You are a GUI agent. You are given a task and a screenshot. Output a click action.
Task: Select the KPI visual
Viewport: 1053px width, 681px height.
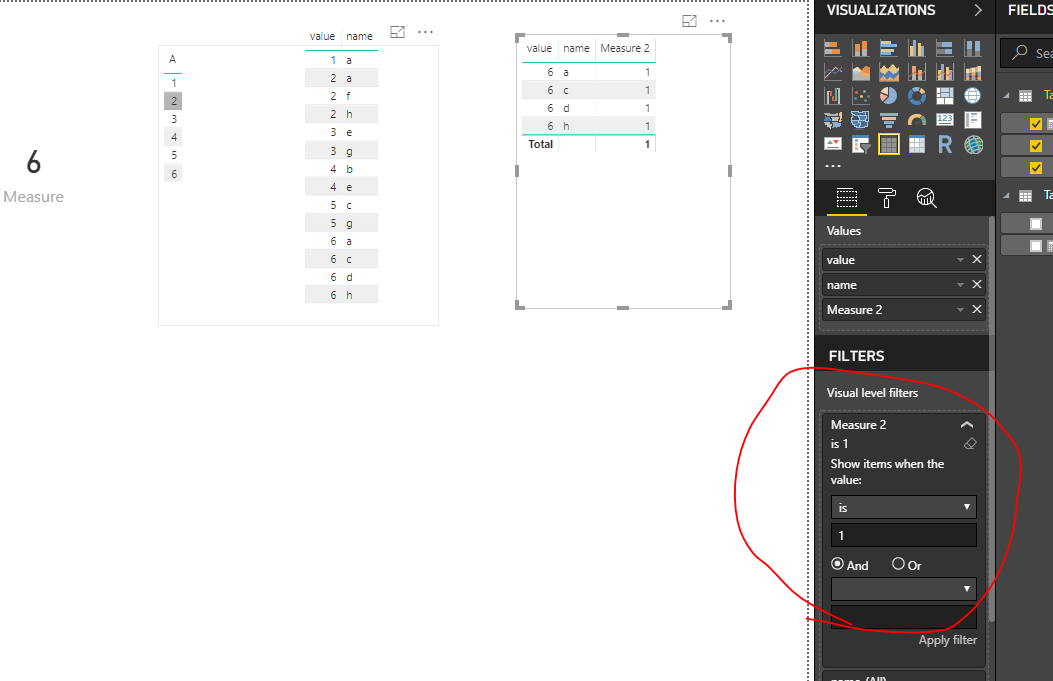[x=833, y=144]
